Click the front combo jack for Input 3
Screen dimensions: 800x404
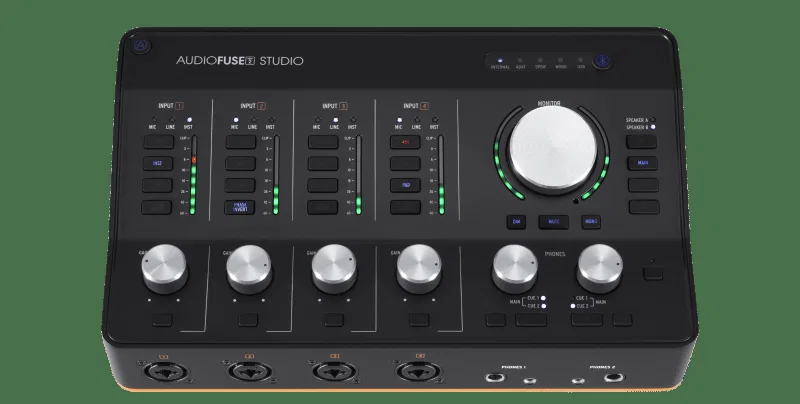334,372
